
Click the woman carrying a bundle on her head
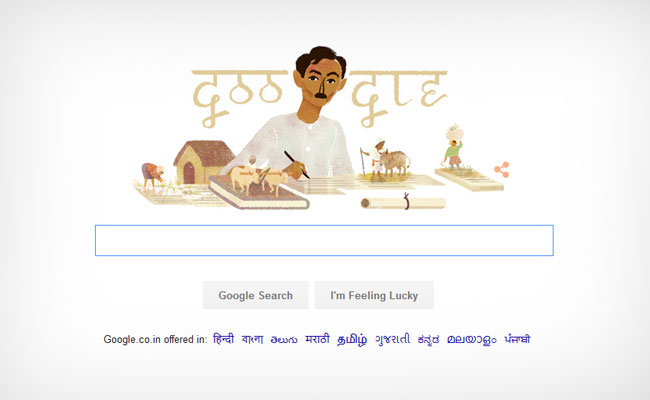click(454, 148)
